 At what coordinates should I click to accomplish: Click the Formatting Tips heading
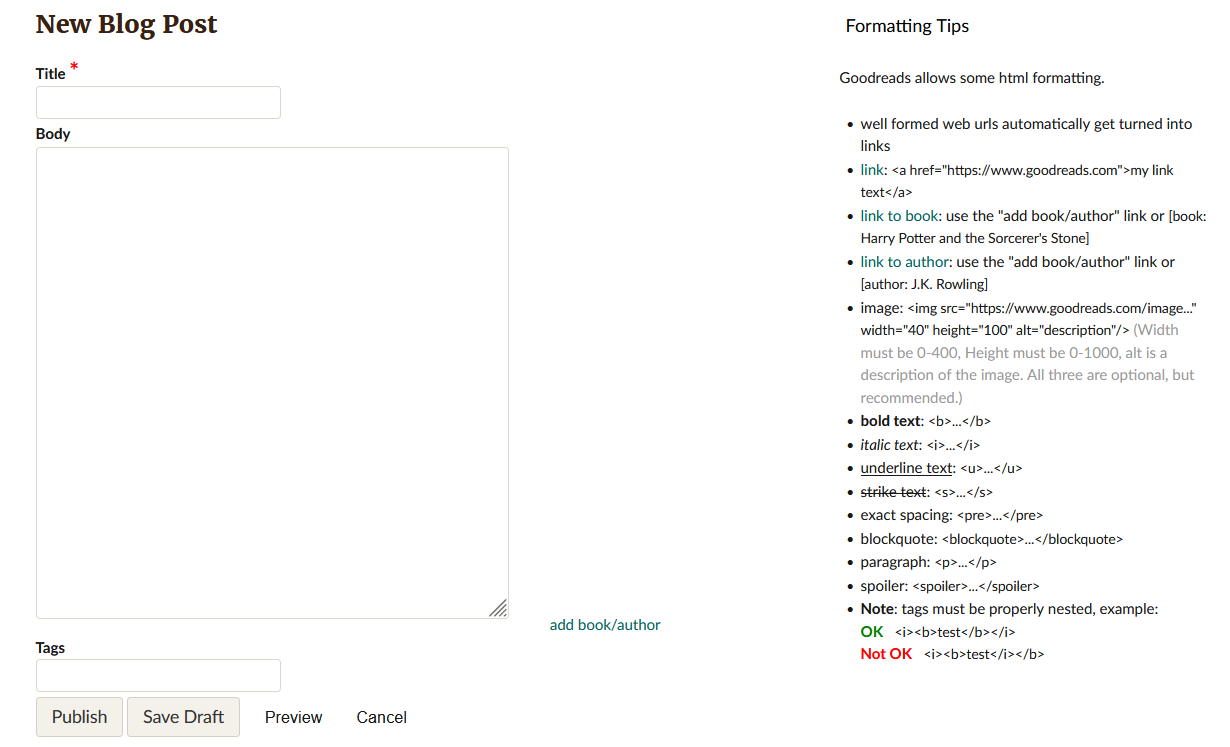[x=907, y=26]
